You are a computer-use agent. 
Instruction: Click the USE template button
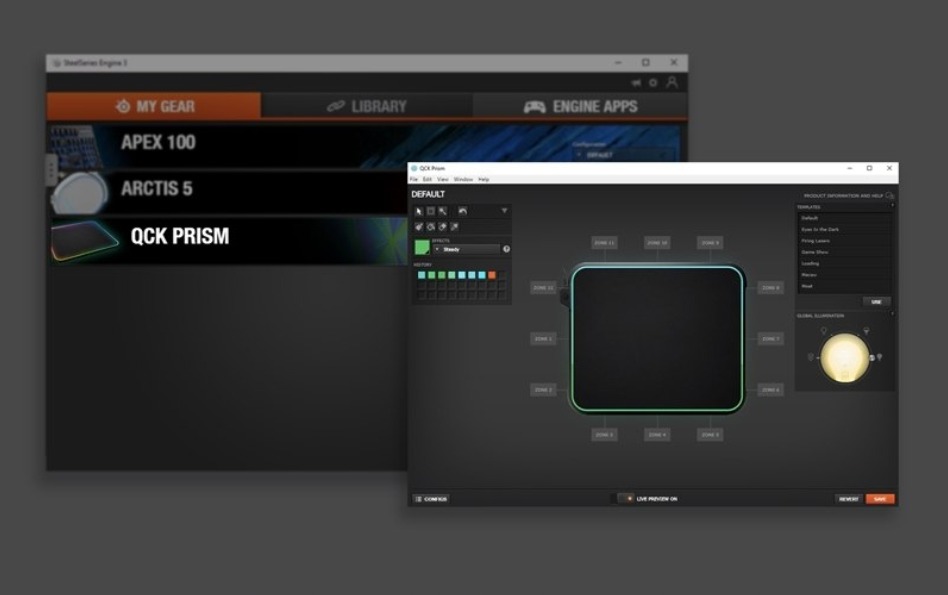(876, 302)
